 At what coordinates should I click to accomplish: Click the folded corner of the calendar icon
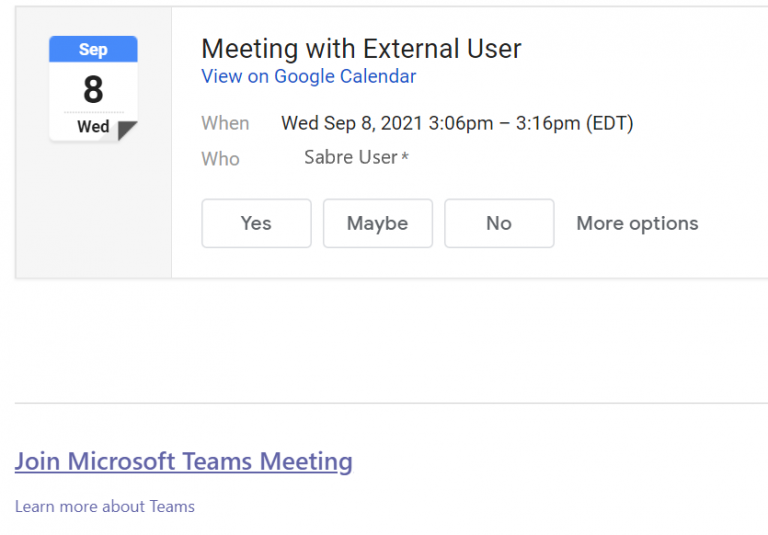pyautogui.click(x=127, y=130)
